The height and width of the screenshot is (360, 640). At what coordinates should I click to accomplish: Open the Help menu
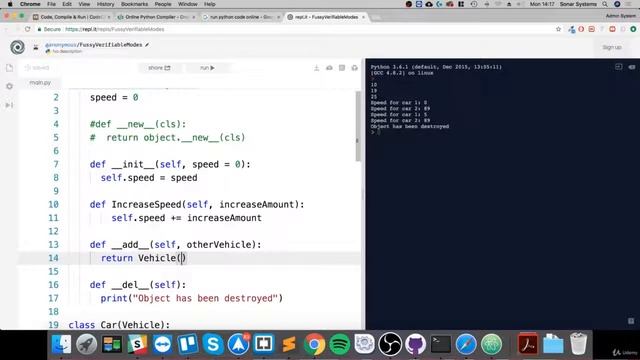[x=209, y=4]
